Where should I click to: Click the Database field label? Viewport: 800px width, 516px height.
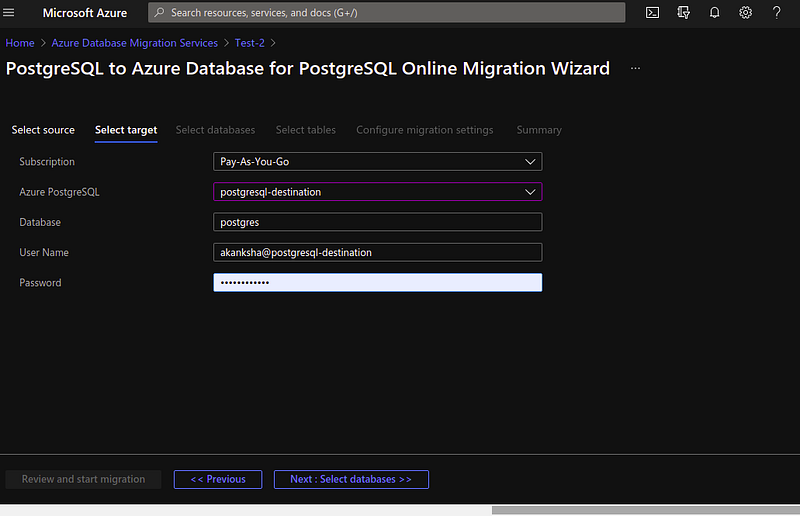pos(40,222)
